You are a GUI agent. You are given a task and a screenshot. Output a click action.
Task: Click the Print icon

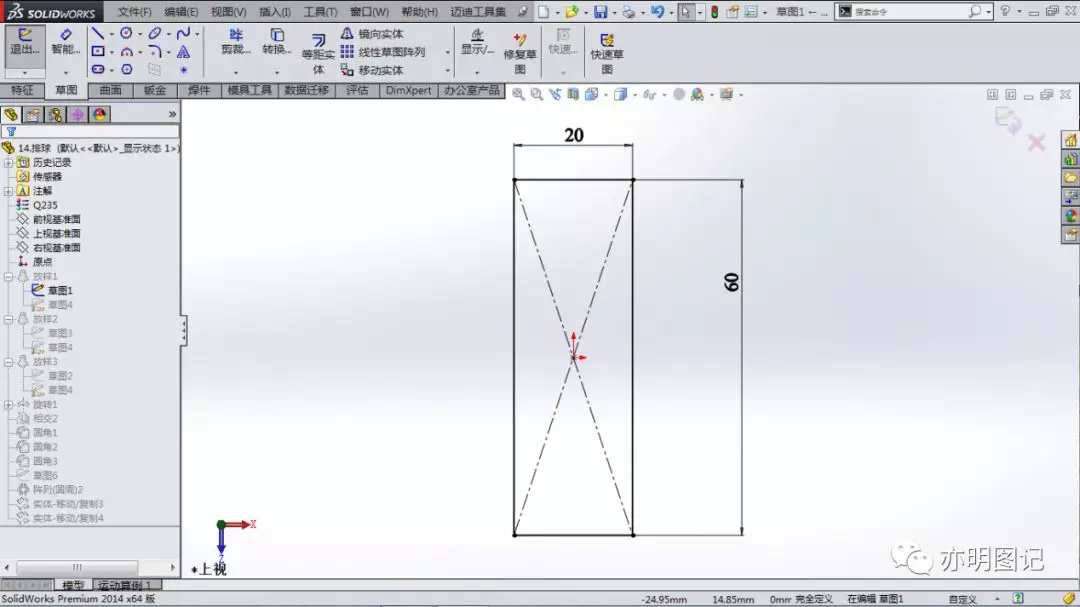[628, 12]
